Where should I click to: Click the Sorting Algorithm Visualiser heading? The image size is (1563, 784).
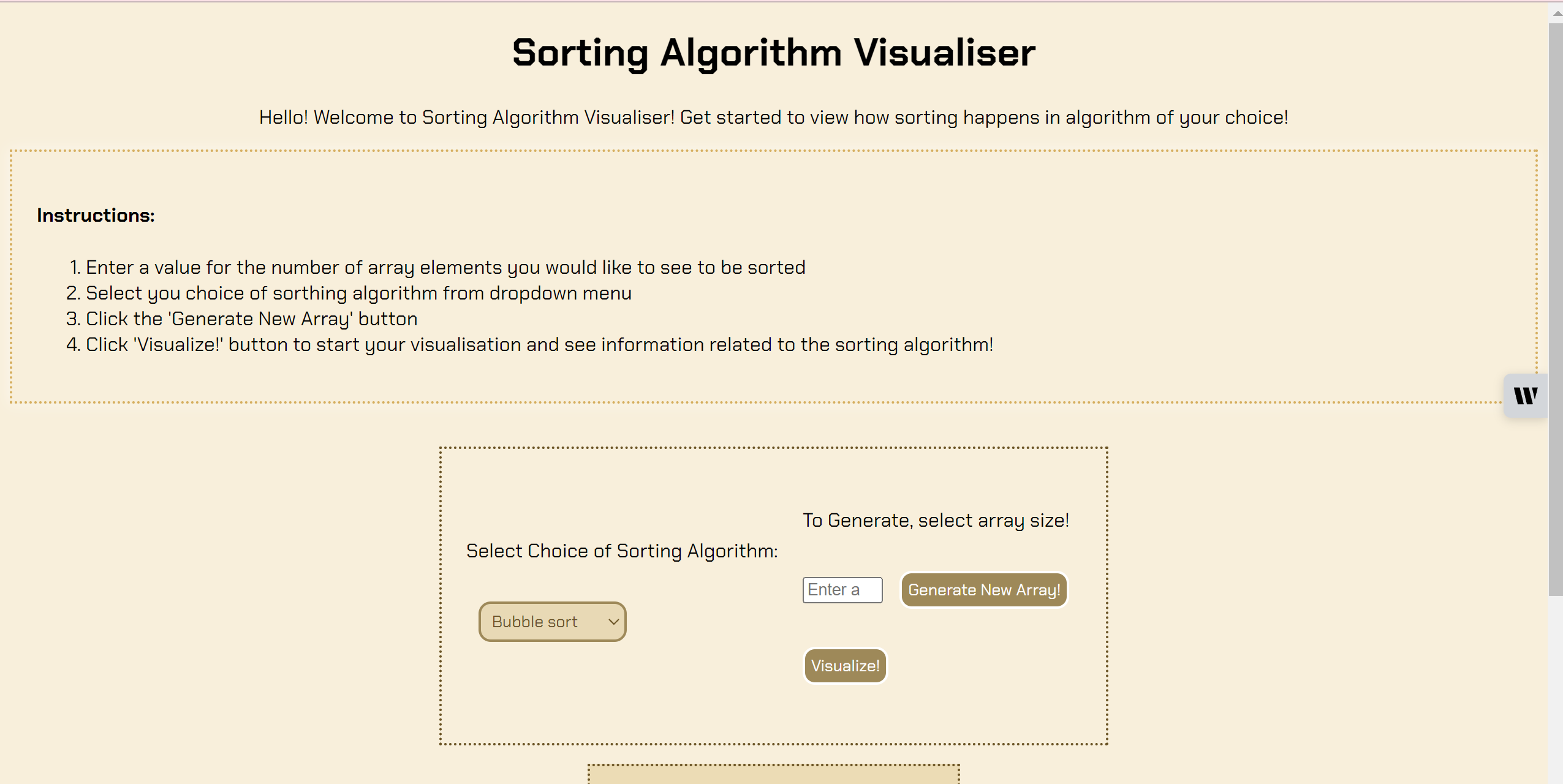(773, 53)
